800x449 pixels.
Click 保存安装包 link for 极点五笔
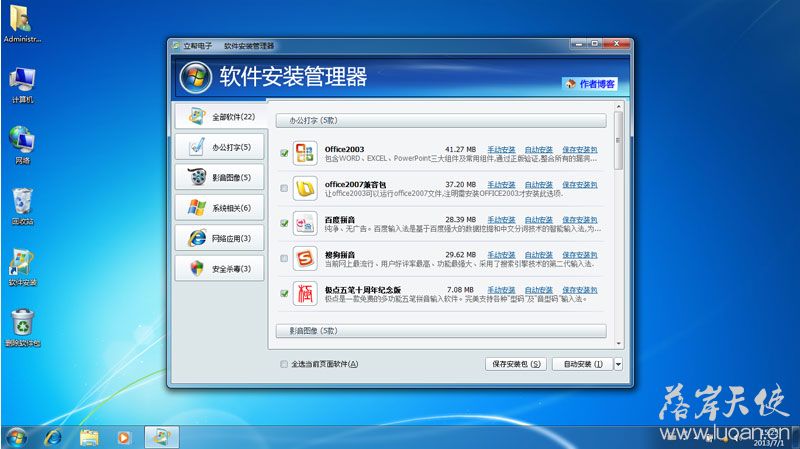click(580, 290)
